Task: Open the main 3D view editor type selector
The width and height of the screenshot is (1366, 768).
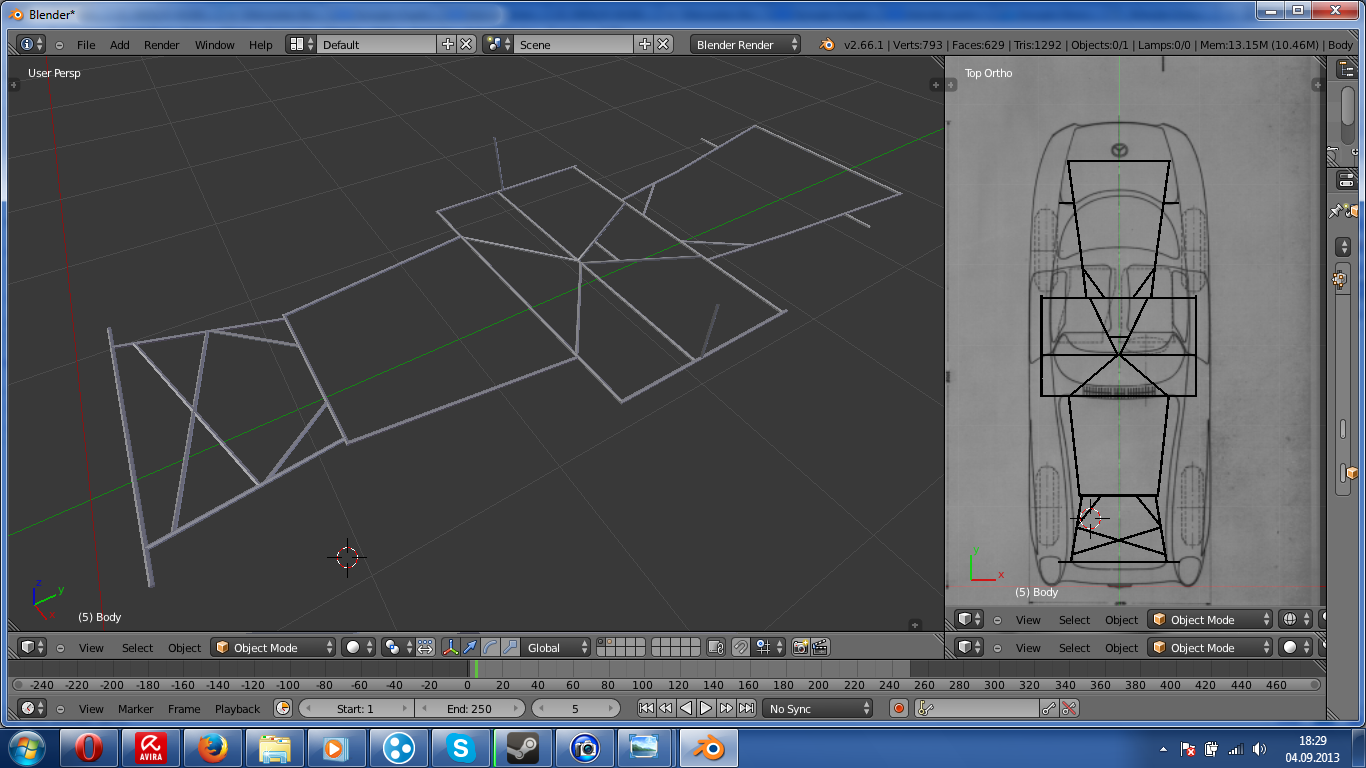Action: point(33,647)
